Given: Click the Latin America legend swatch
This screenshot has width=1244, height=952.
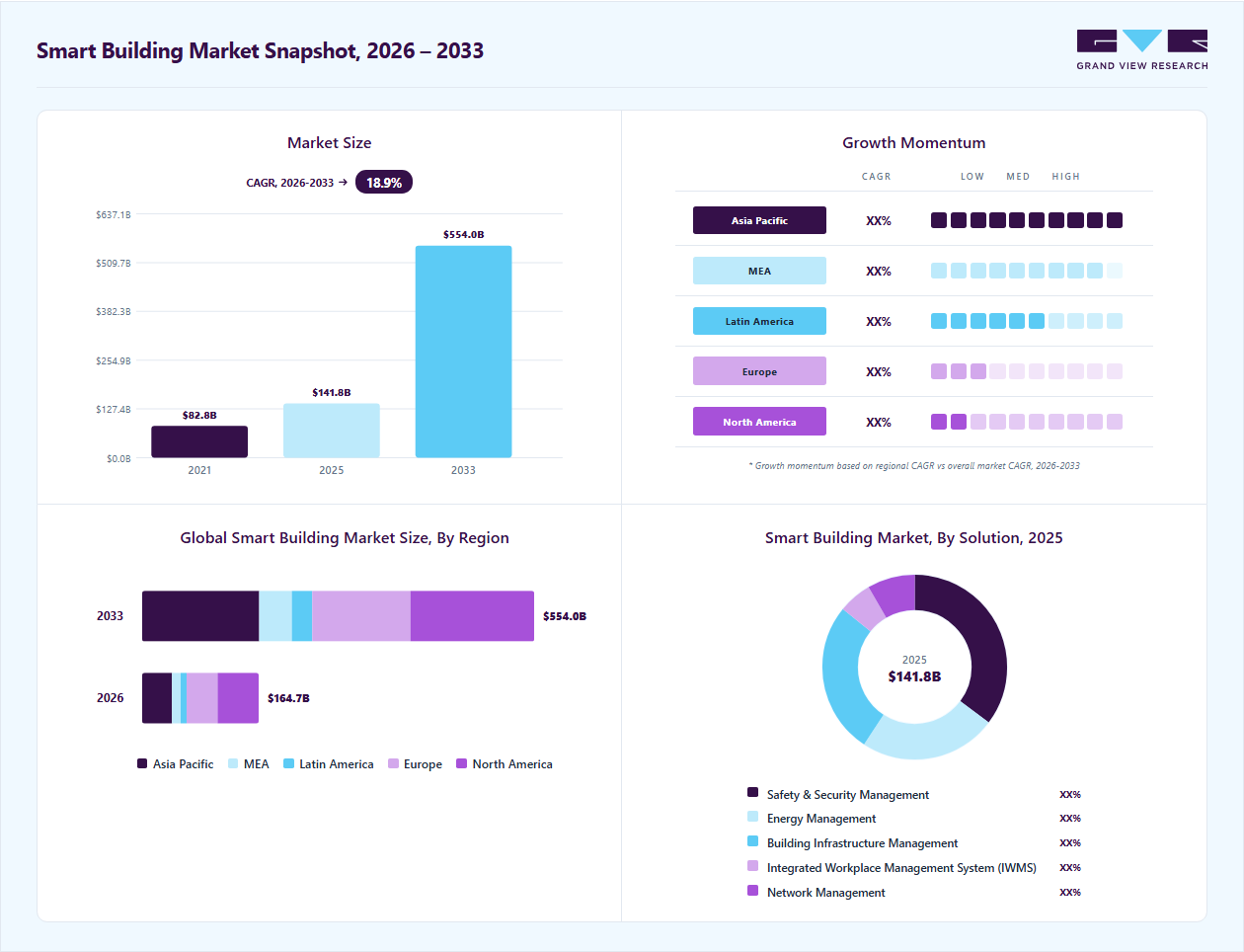Looking at the screenshot, I should coord(288,763).
